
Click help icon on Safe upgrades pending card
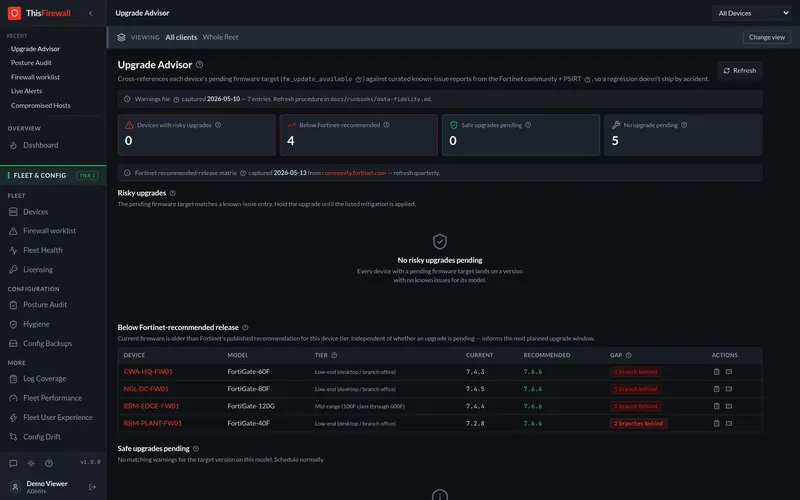coord(528,125)
